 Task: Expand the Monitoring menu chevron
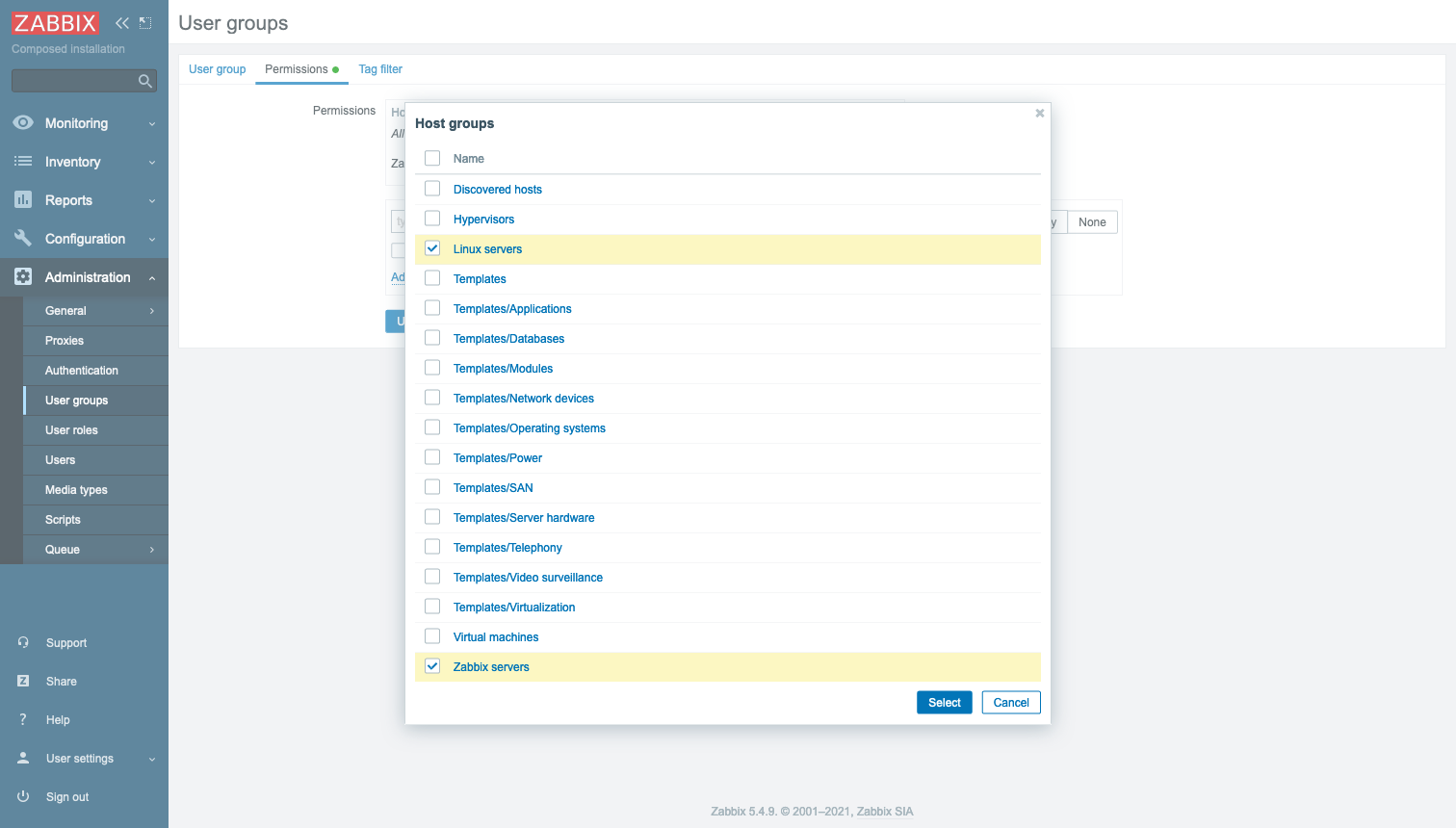(x=152, y=124)
